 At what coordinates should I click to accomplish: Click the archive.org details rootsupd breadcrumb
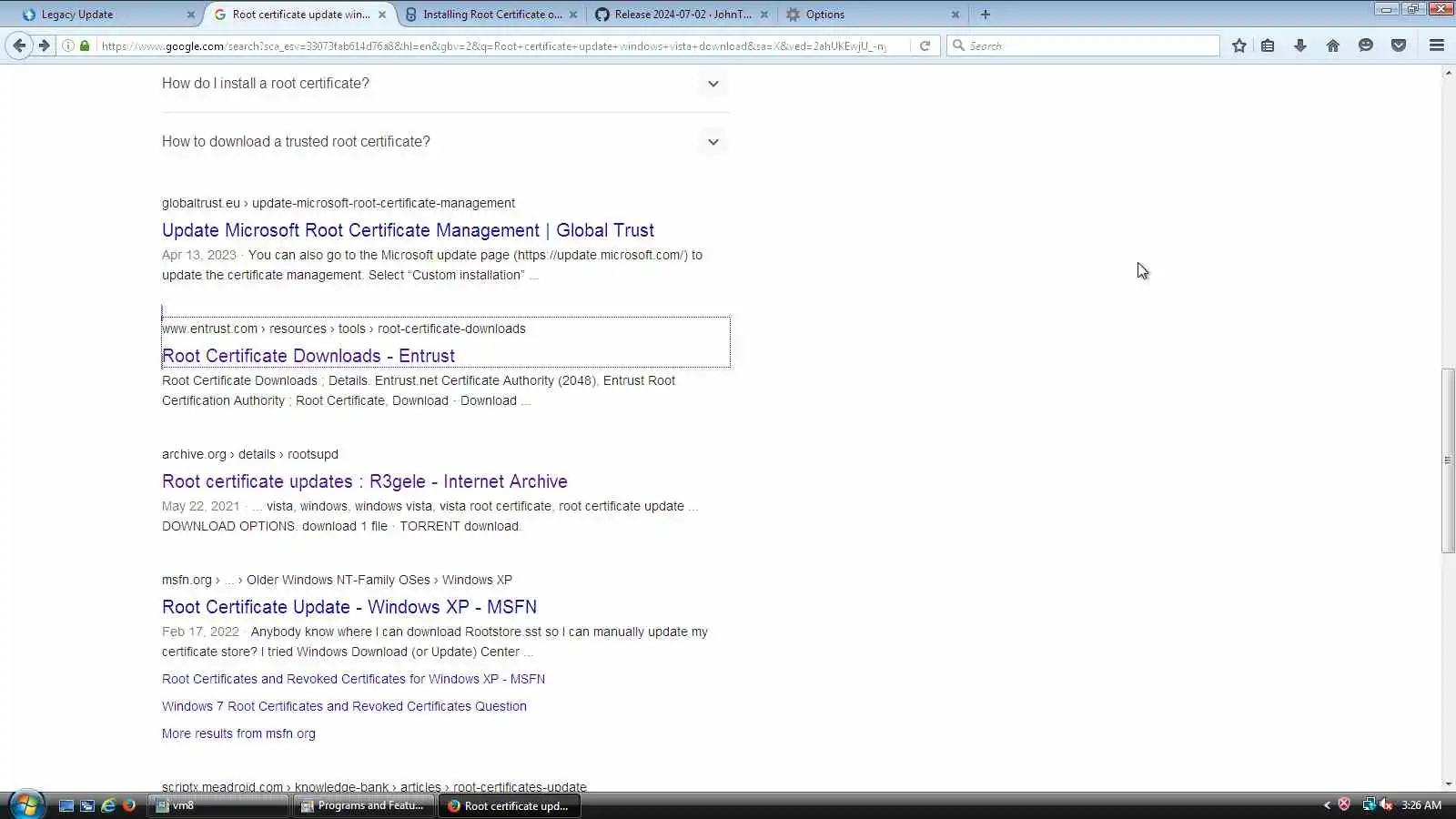point(250,454)
